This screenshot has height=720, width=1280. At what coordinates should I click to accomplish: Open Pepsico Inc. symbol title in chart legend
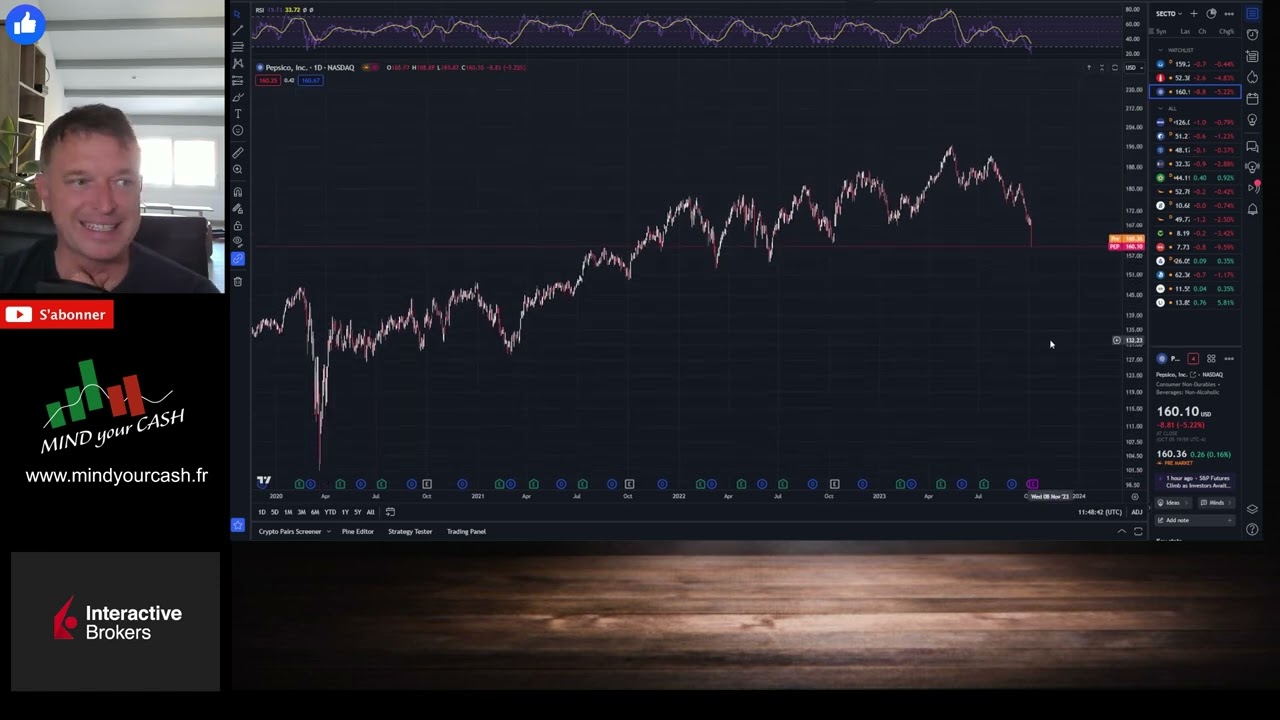(x=309, y=67)
